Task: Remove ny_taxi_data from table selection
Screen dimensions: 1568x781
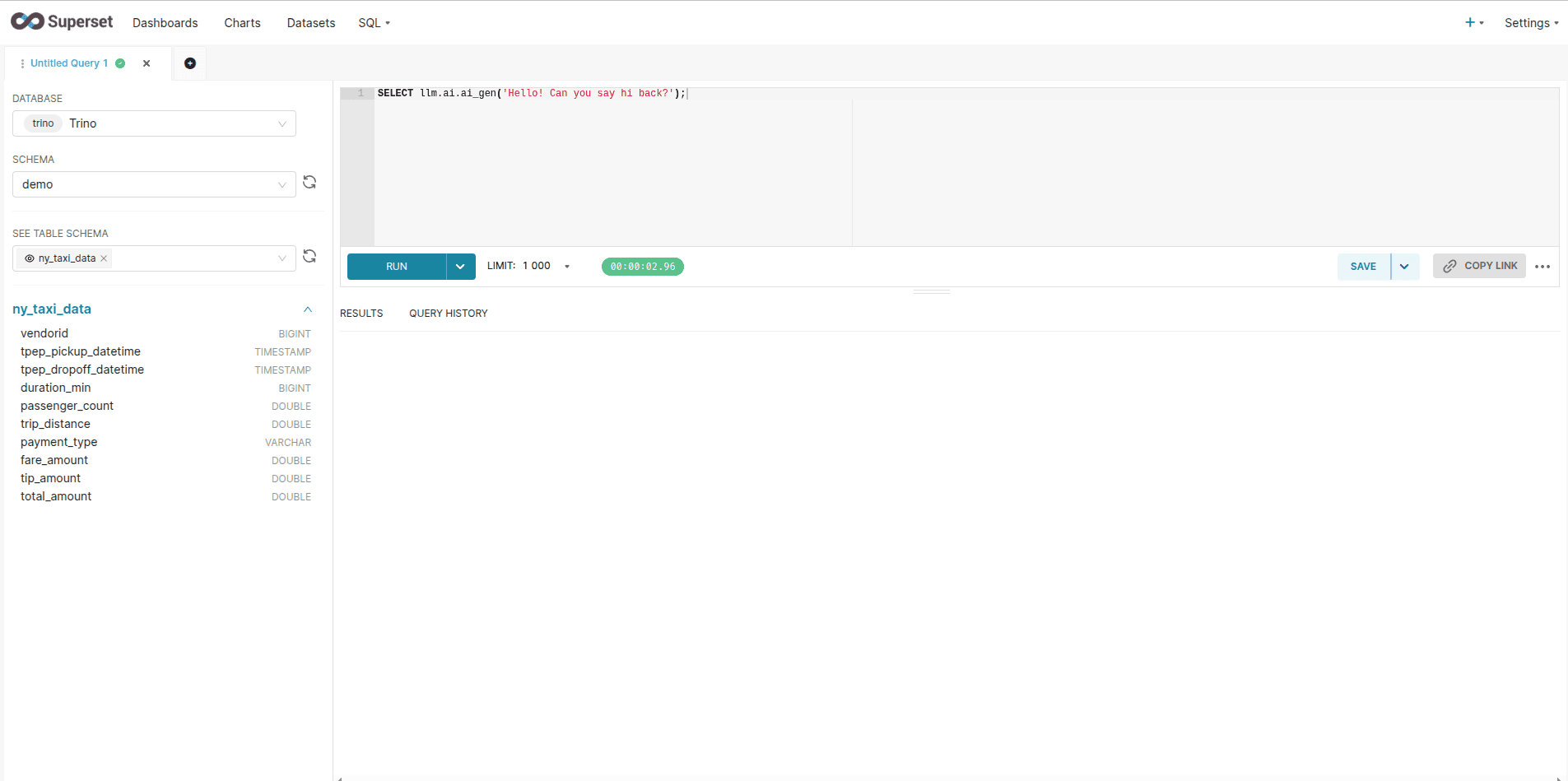Action: (104, 258)
